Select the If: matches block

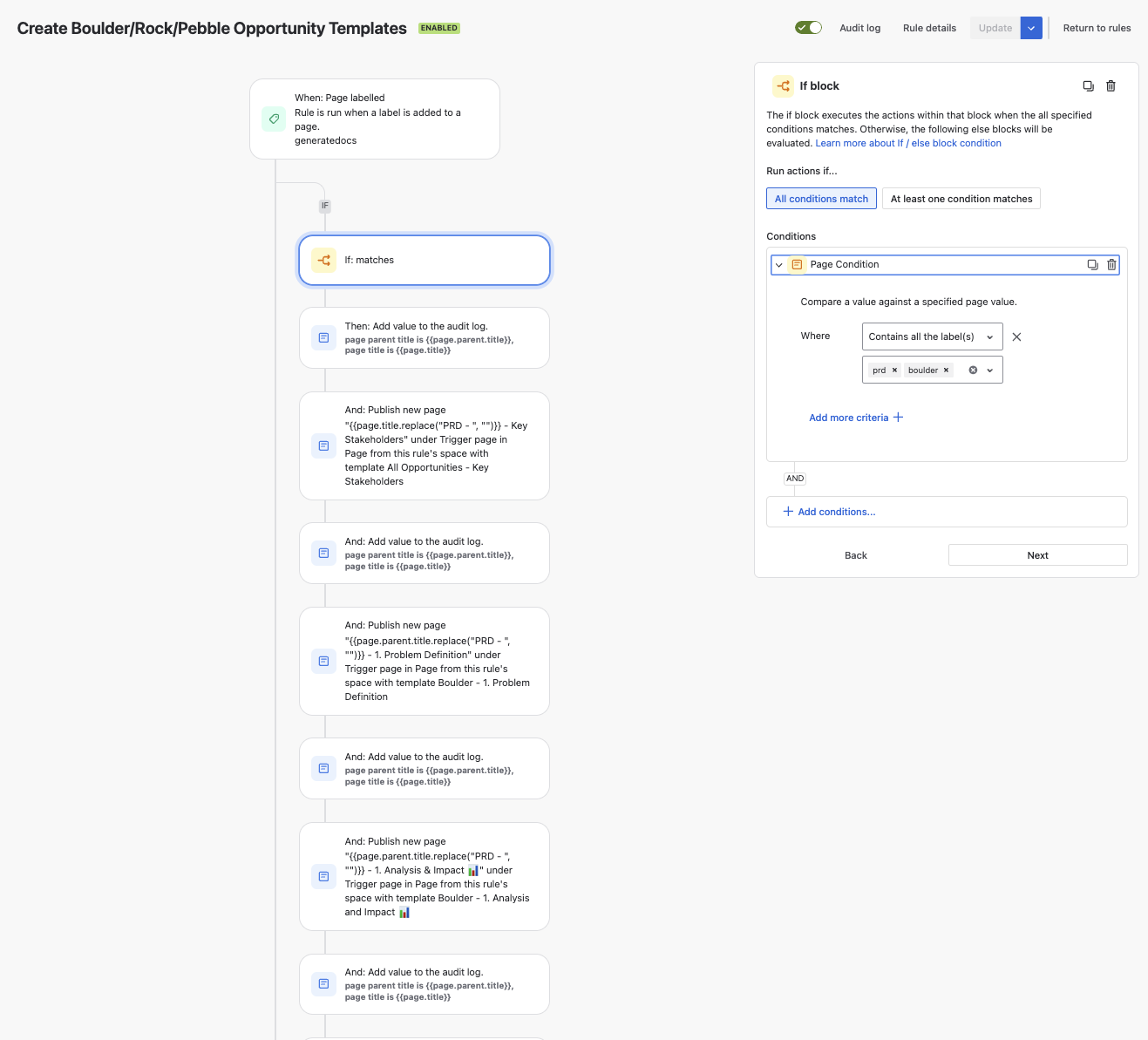click(x=425, y=260)
